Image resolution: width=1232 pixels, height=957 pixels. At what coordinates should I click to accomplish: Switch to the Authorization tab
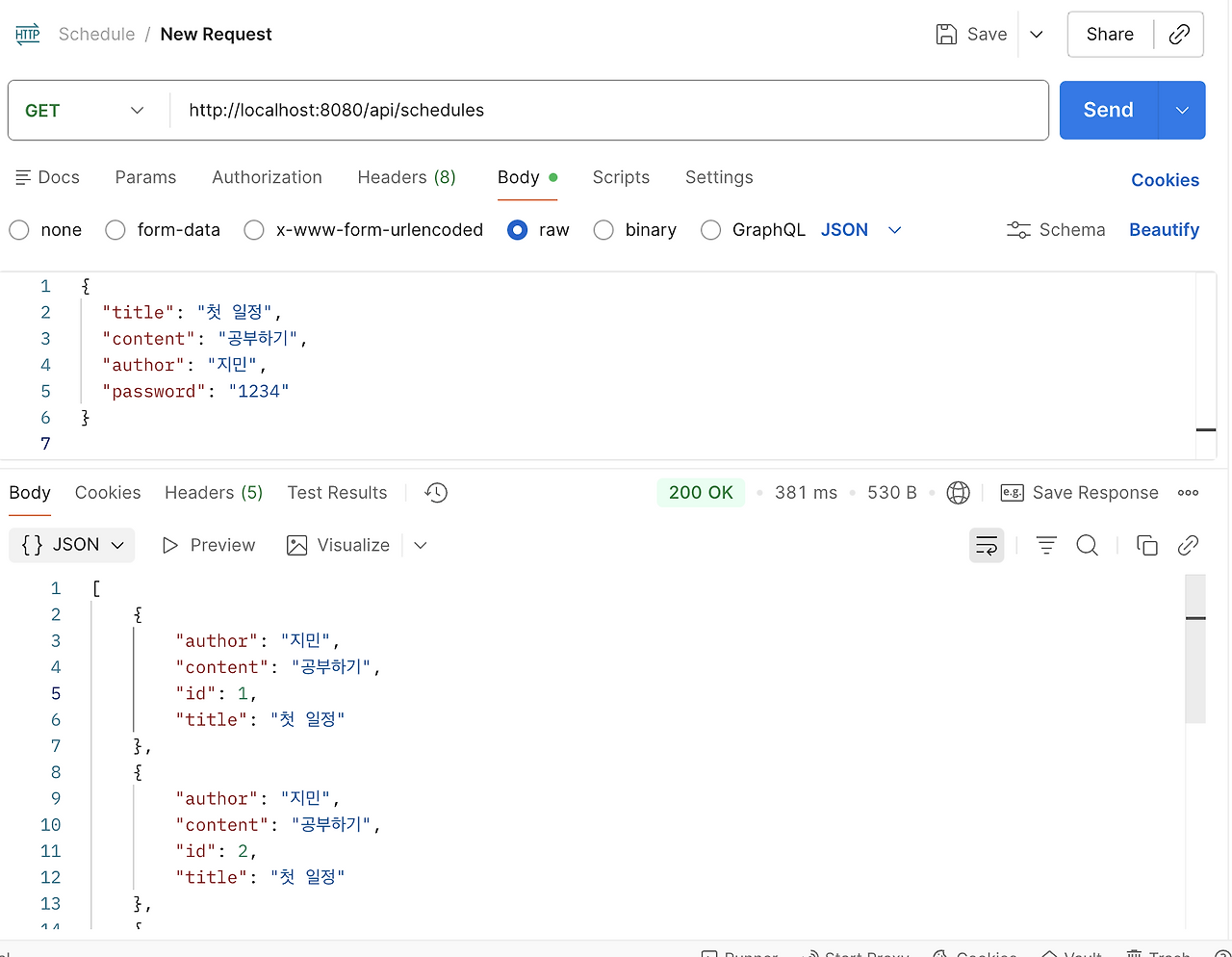[x=267, y=177]
